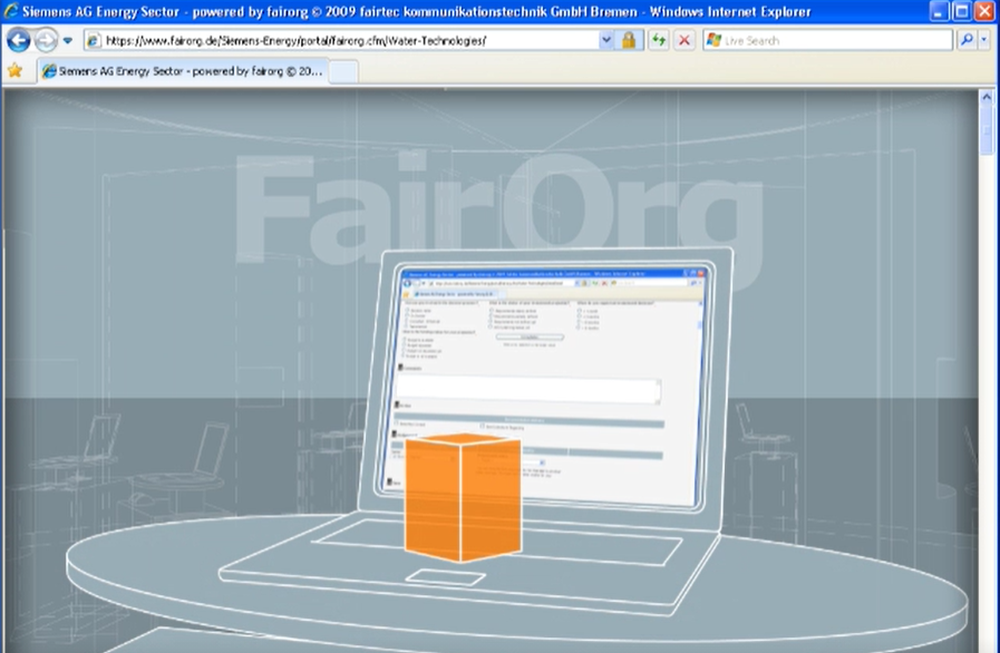Click the Back navigation arrow

pyautogui.click(x=18, y=40)
